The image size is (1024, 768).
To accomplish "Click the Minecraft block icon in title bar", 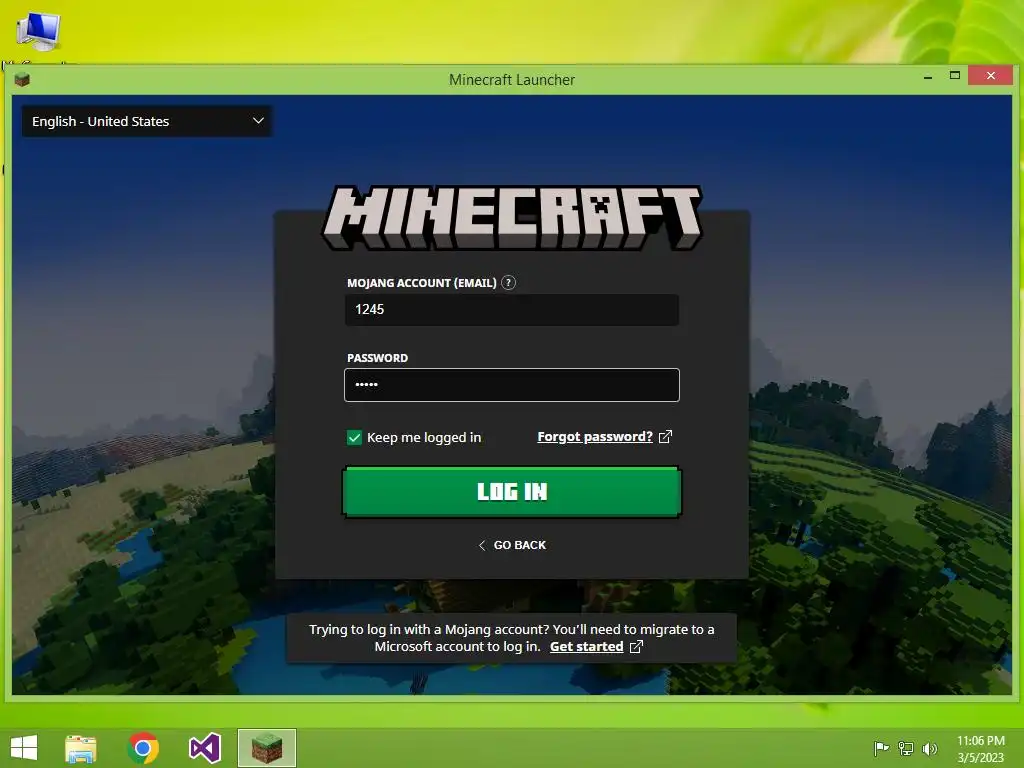I will (x=22, y=80).
